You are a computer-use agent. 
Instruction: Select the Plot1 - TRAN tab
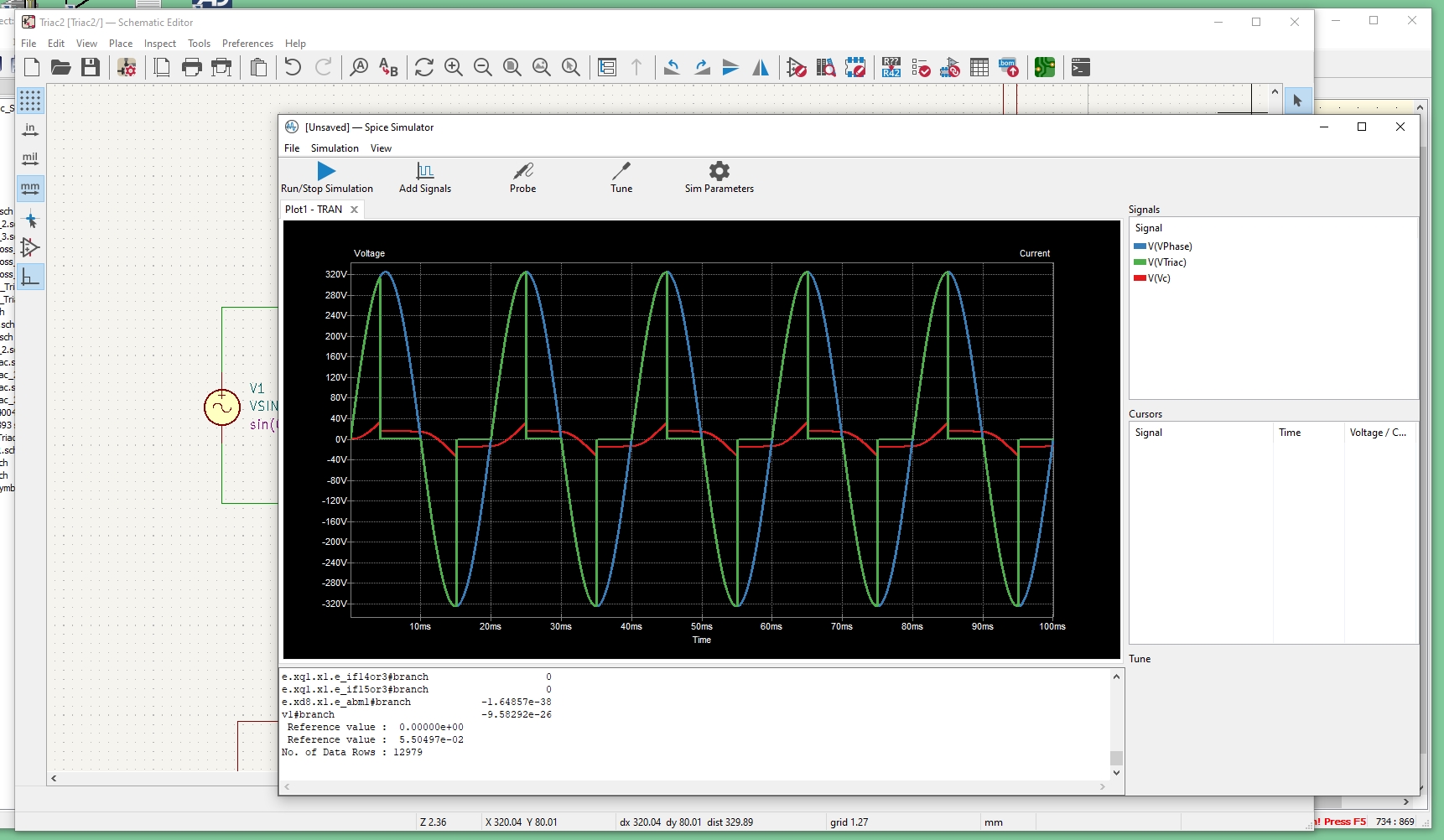[x=314, y=210]
